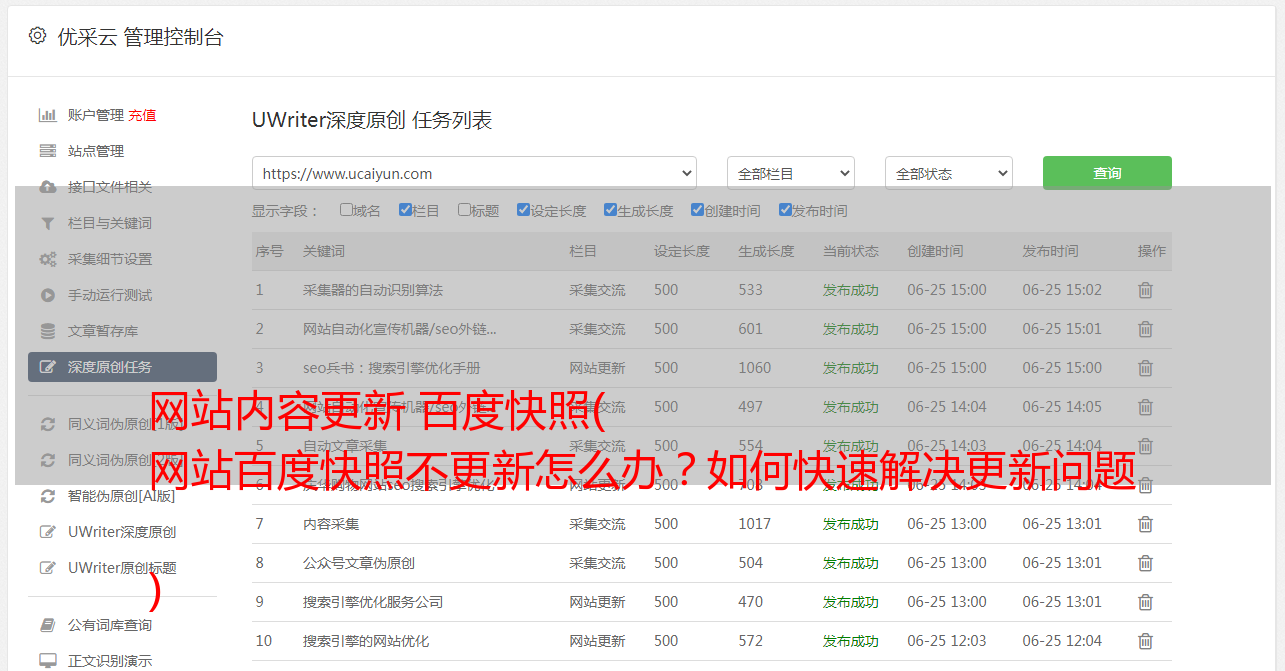Image resolution: width=1285 pixels, height=671 pixels.
Task: Click the 站点管理 server icon
Action: pyautogui.click(x=47, y=151)
